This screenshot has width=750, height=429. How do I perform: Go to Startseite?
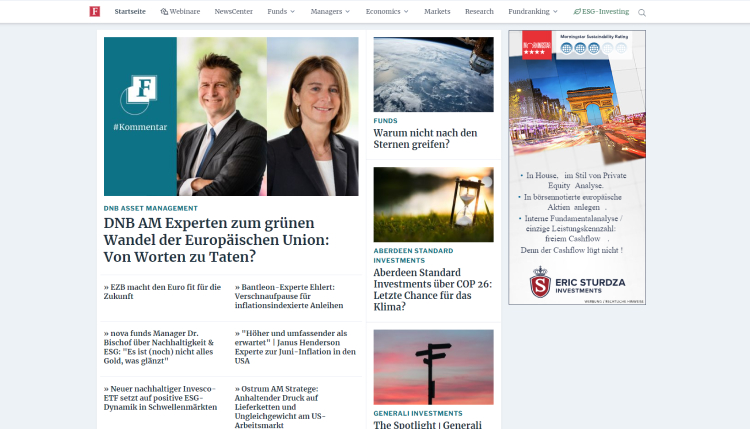pos(130,11)
